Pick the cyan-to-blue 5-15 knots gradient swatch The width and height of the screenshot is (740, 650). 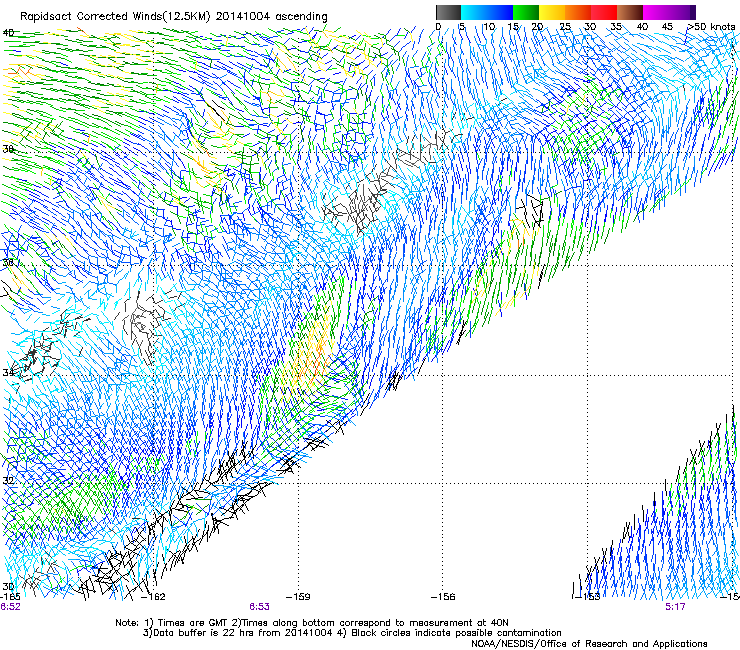(x=487, y=12)
